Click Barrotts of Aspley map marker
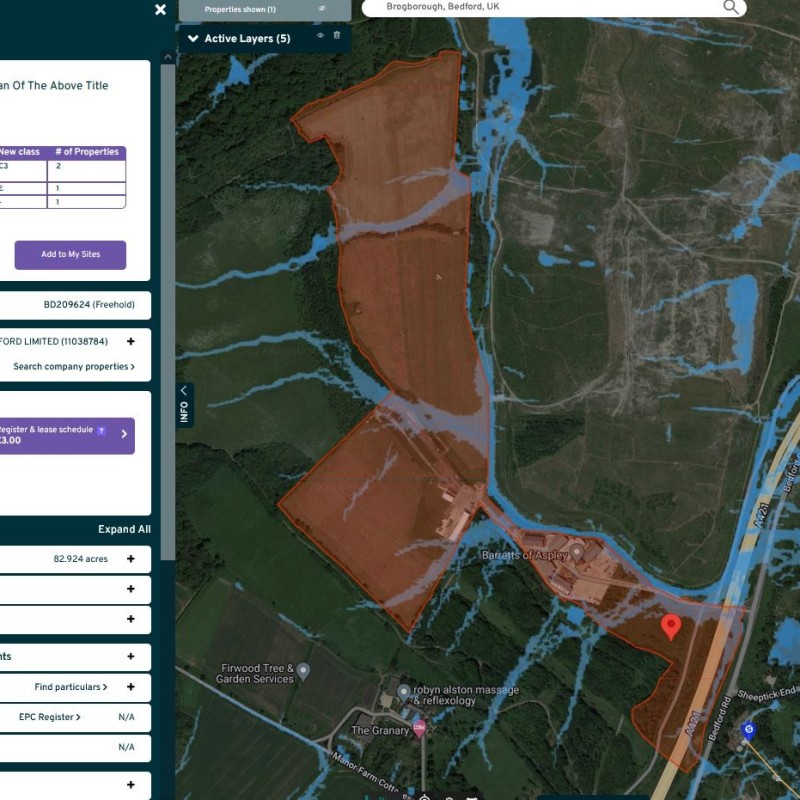Image resolution: width=800 pixels, height=800 pixels. coord(577,554)
